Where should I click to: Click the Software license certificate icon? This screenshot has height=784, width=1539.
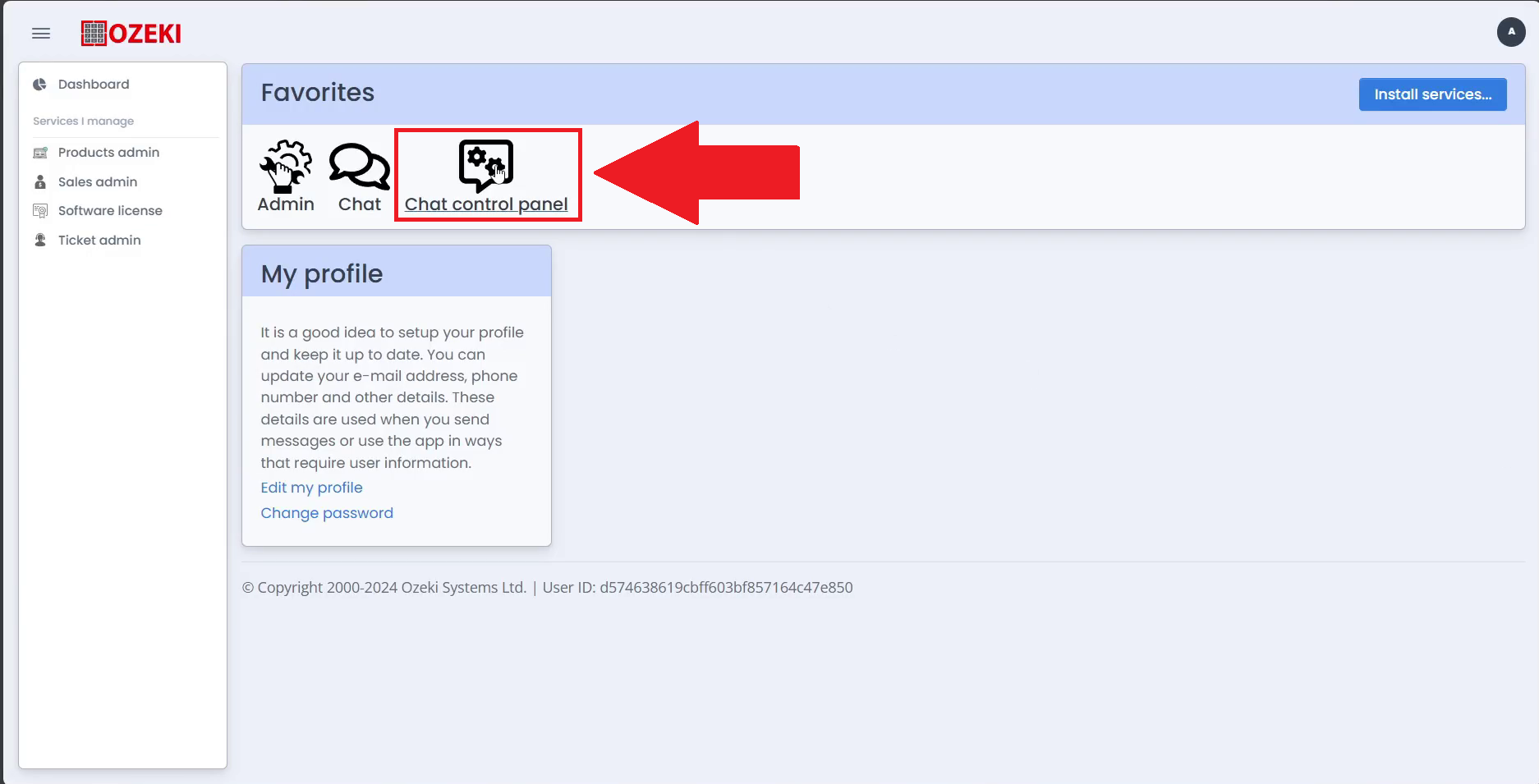(39, 211)
